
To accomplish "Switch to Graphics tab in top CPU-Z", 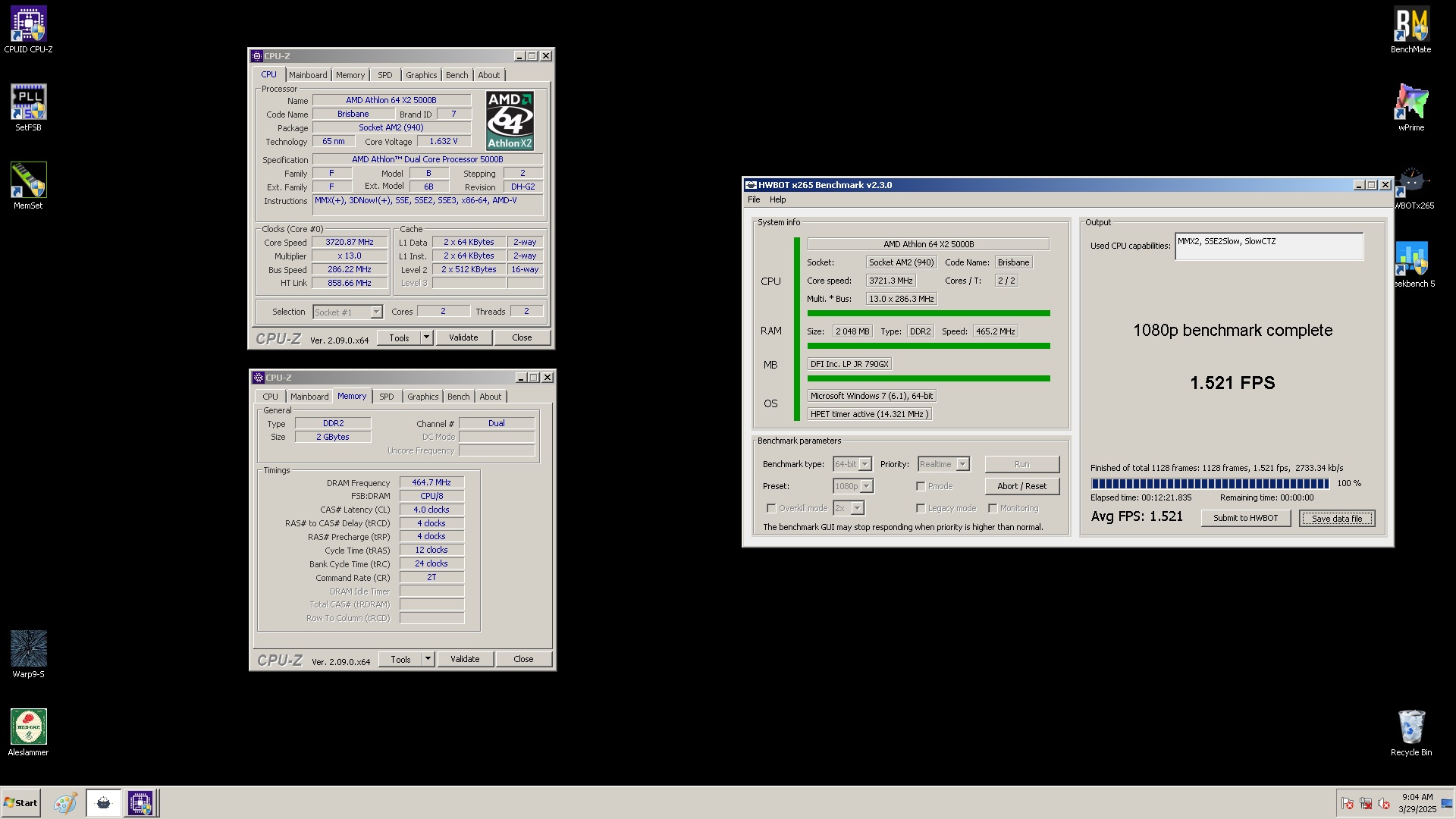I will click(x=421, y=75).
